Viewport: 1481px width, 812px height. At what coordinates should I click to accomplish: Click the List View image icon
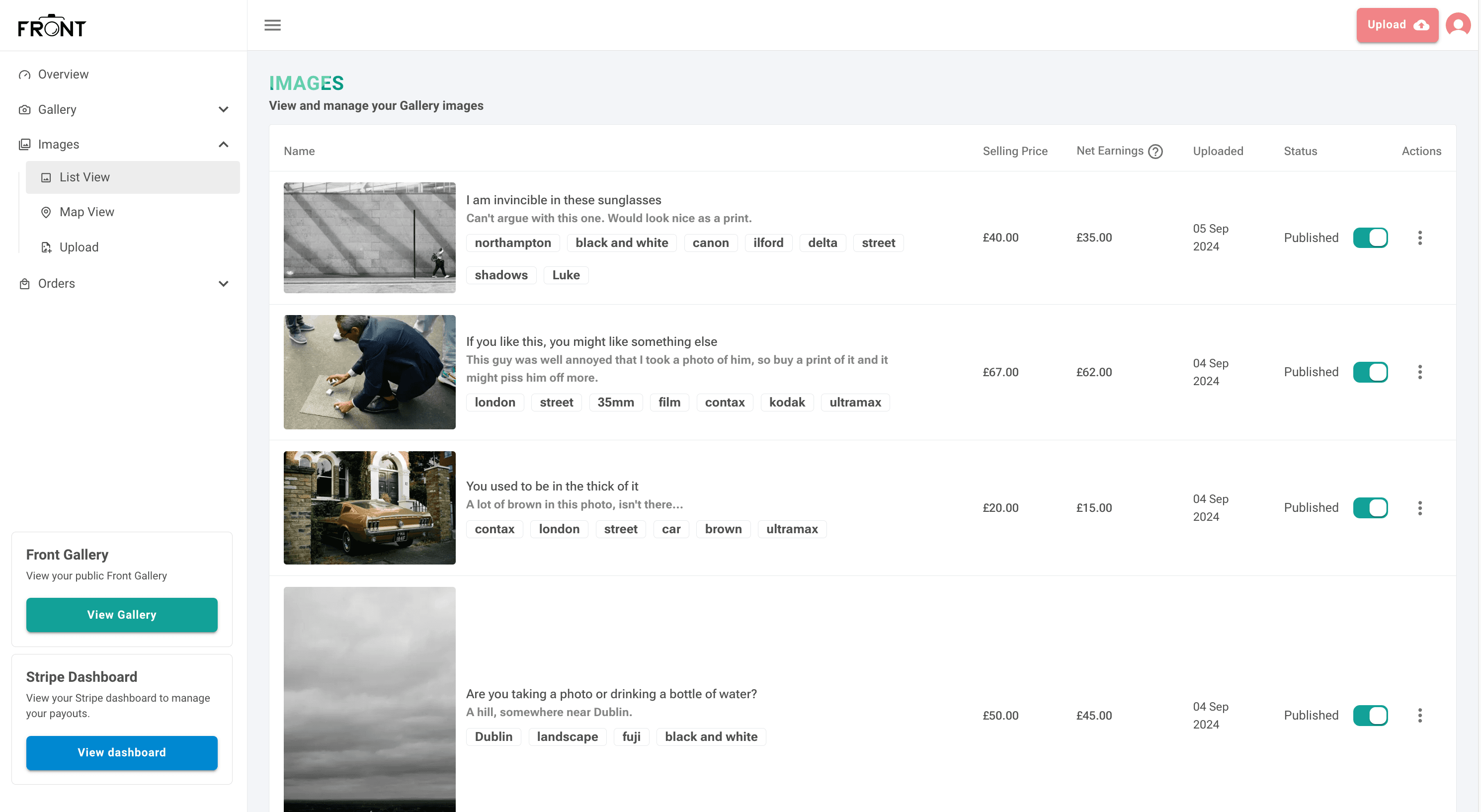click(x=46, y=178)
